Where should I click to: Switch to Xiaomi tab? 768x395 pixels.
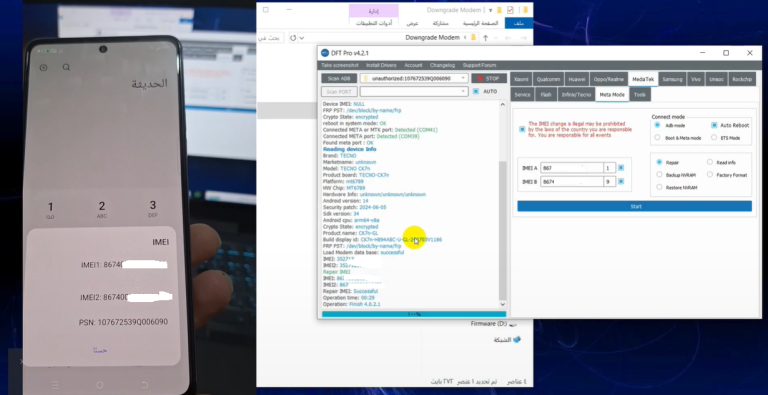521,79
